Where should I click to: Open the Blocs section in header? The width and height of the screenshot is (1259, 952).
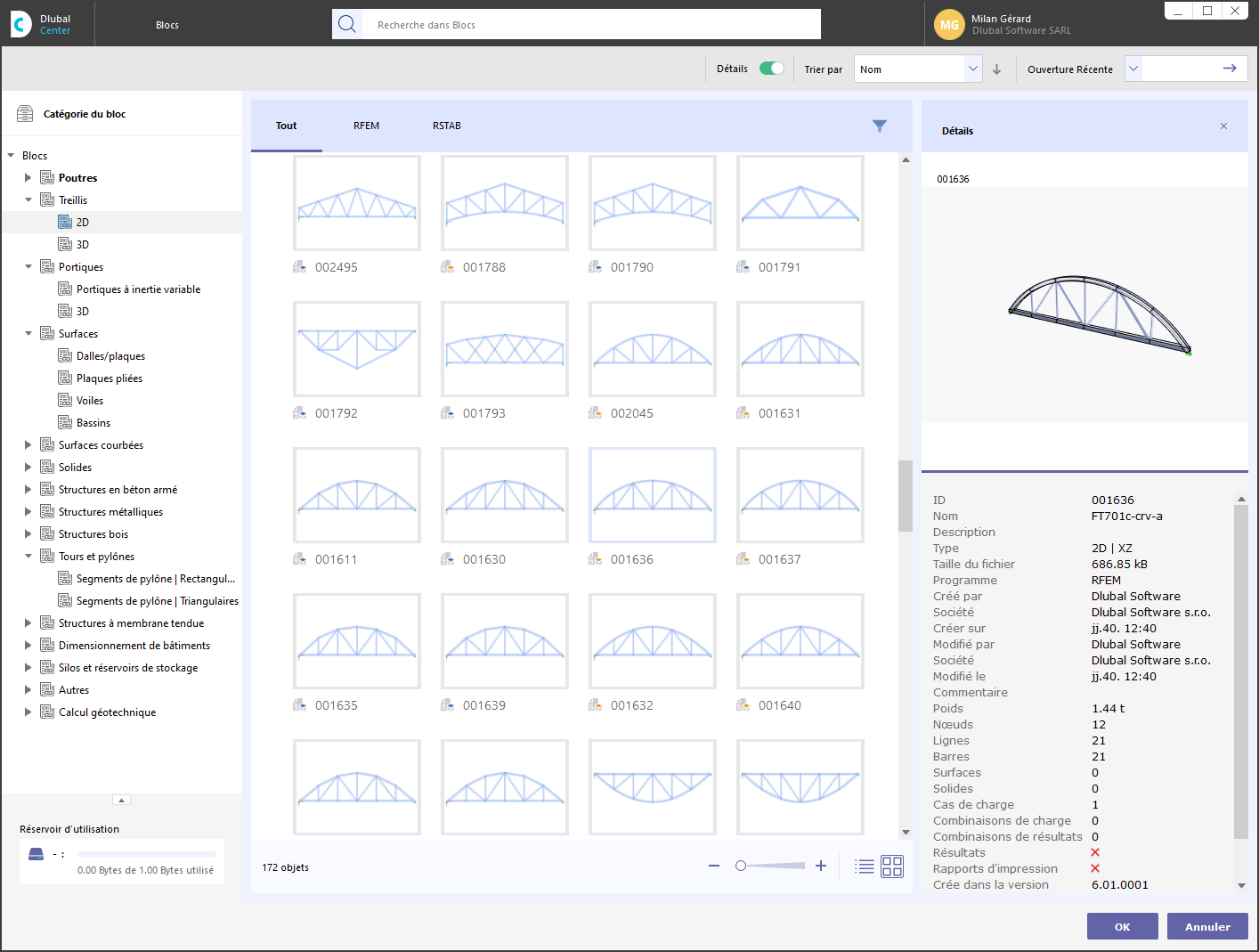[167, 25]
